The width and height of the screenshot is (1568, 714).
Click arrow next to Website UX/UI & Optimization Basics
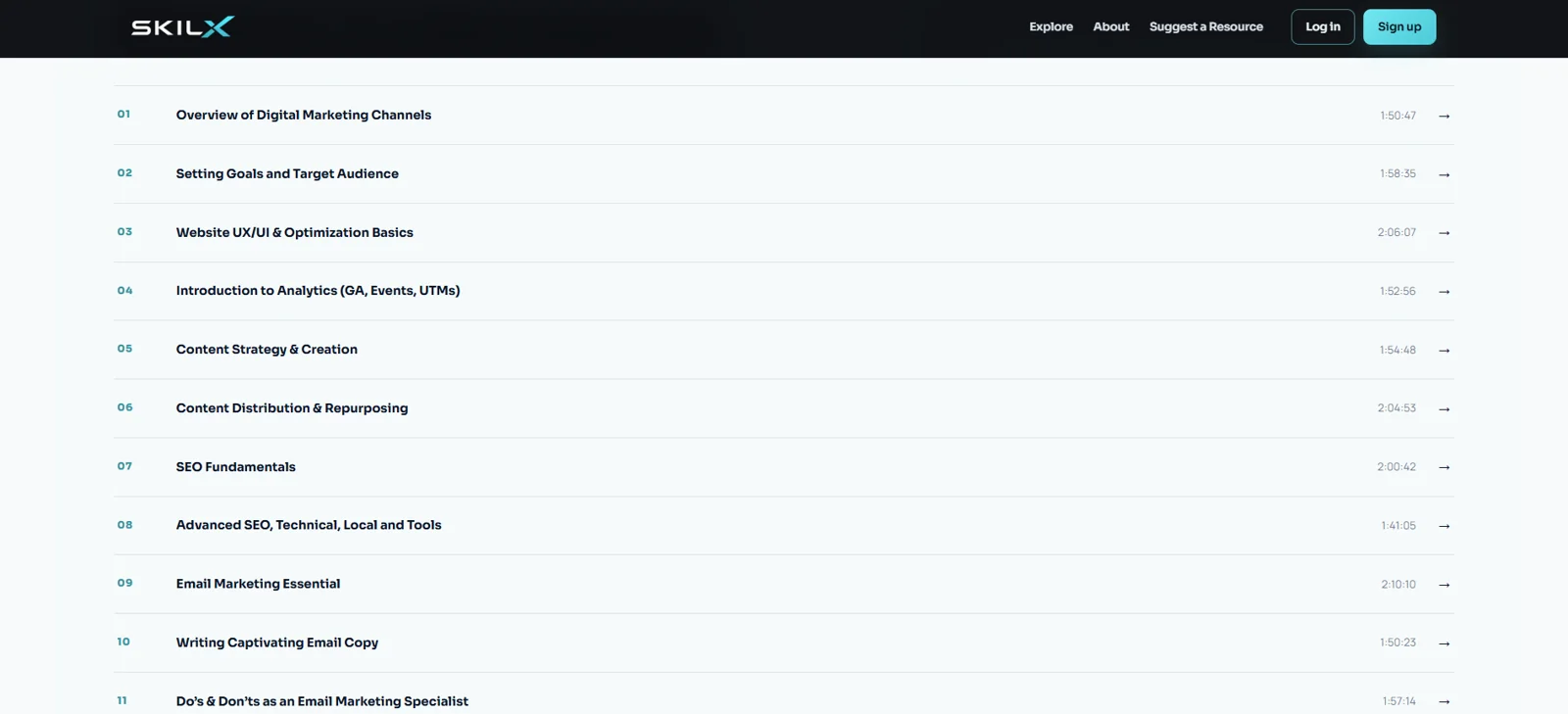pyautogui.click(x=1444, y=233)
